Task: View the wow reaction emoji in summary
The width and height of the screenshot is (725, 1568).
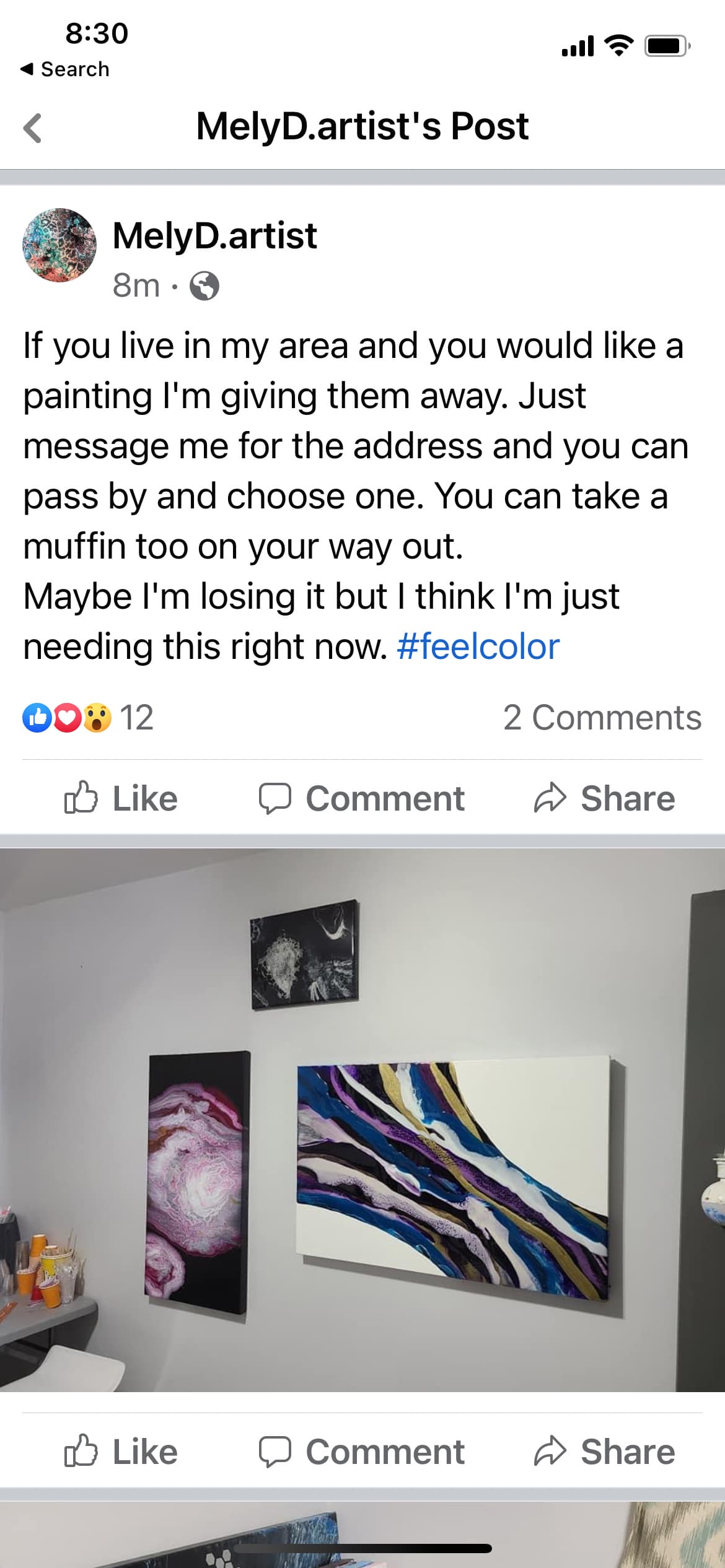Action: 97,718
